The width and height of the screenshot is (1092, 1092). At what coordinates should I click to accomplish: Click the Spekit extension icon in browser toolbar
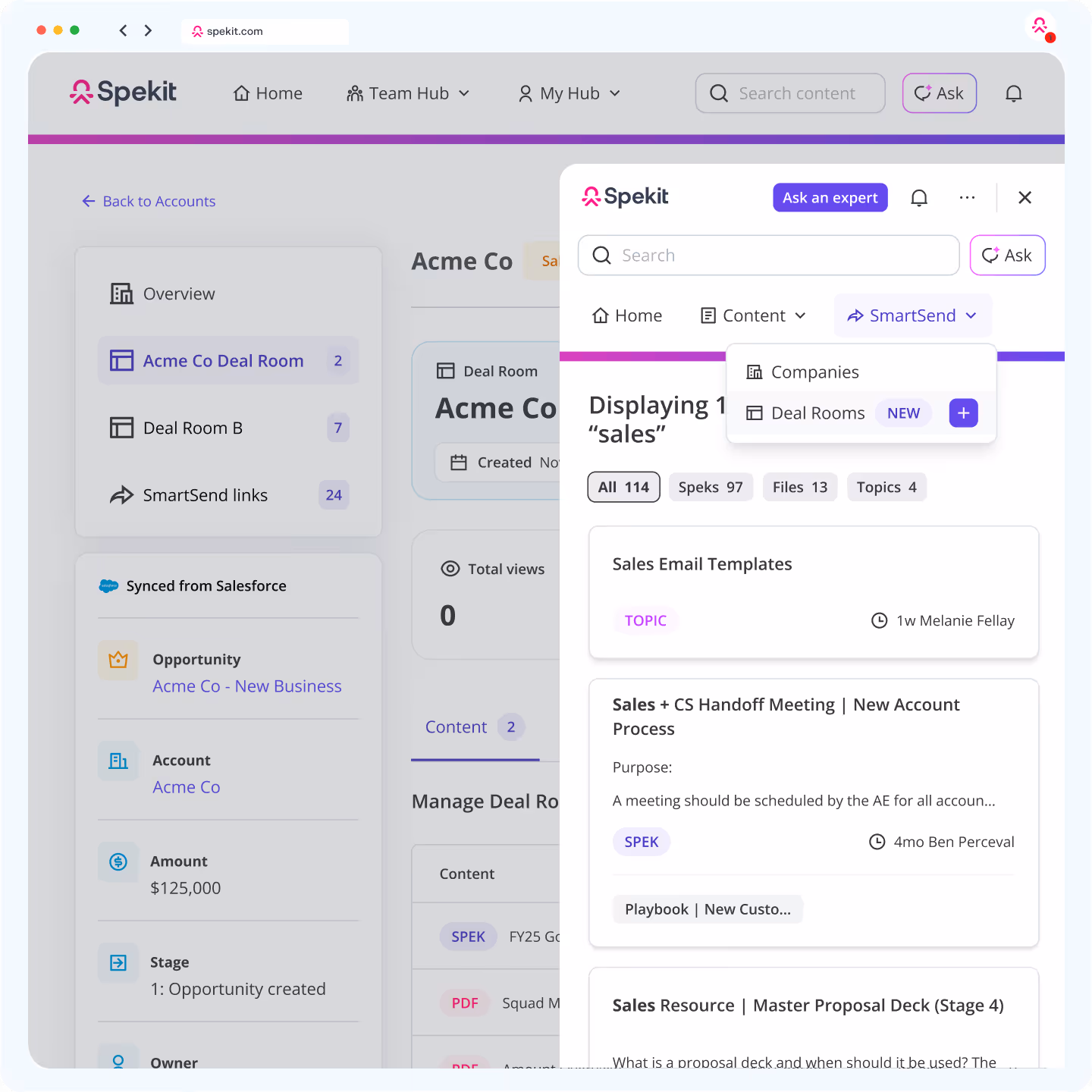click(1040, 27)
